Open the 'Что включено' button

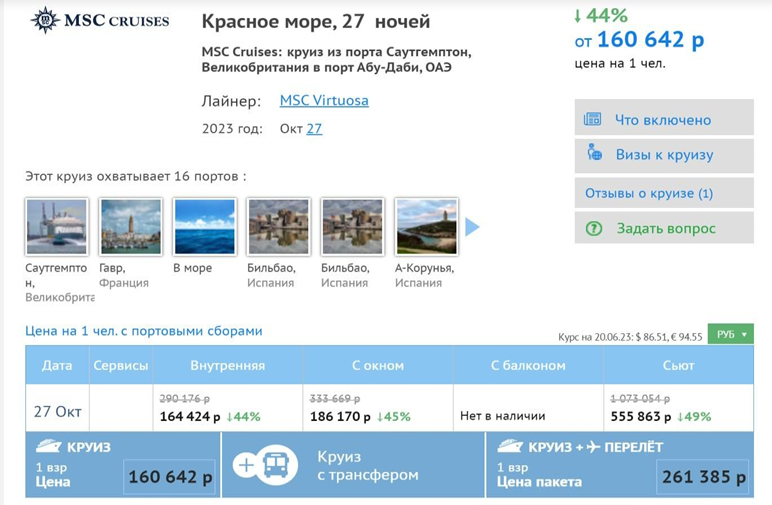[664, 117]
